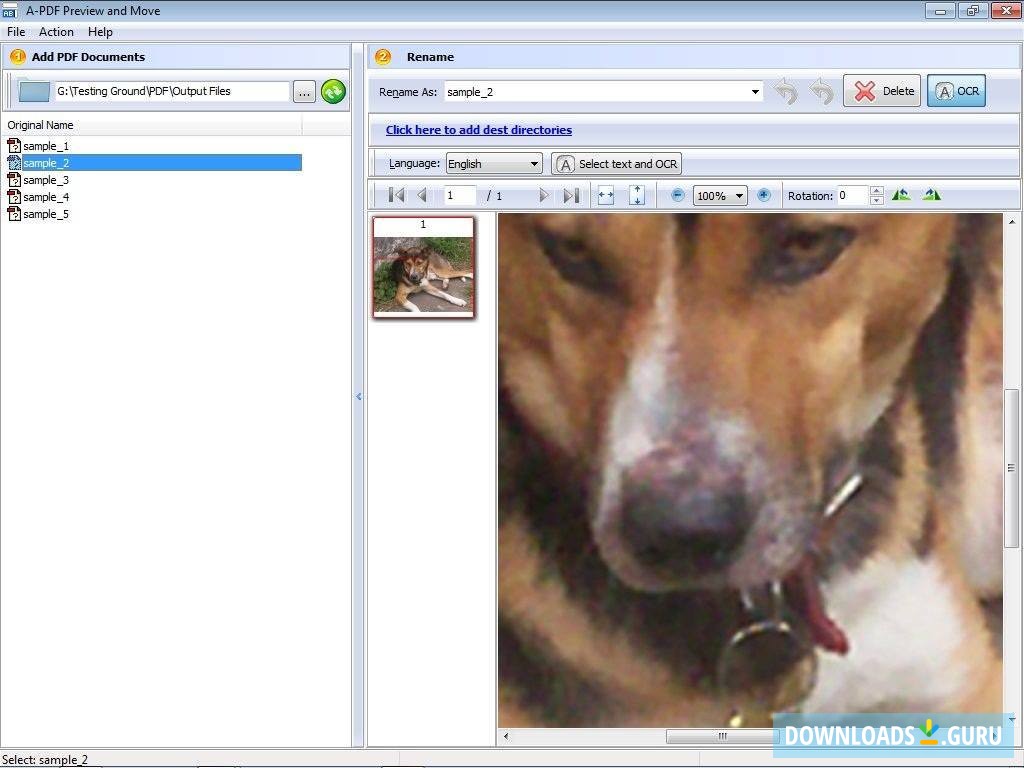Expand the zoom percentage combo box
Screen dimensions: 1024x768
click(x=741, y=195)
